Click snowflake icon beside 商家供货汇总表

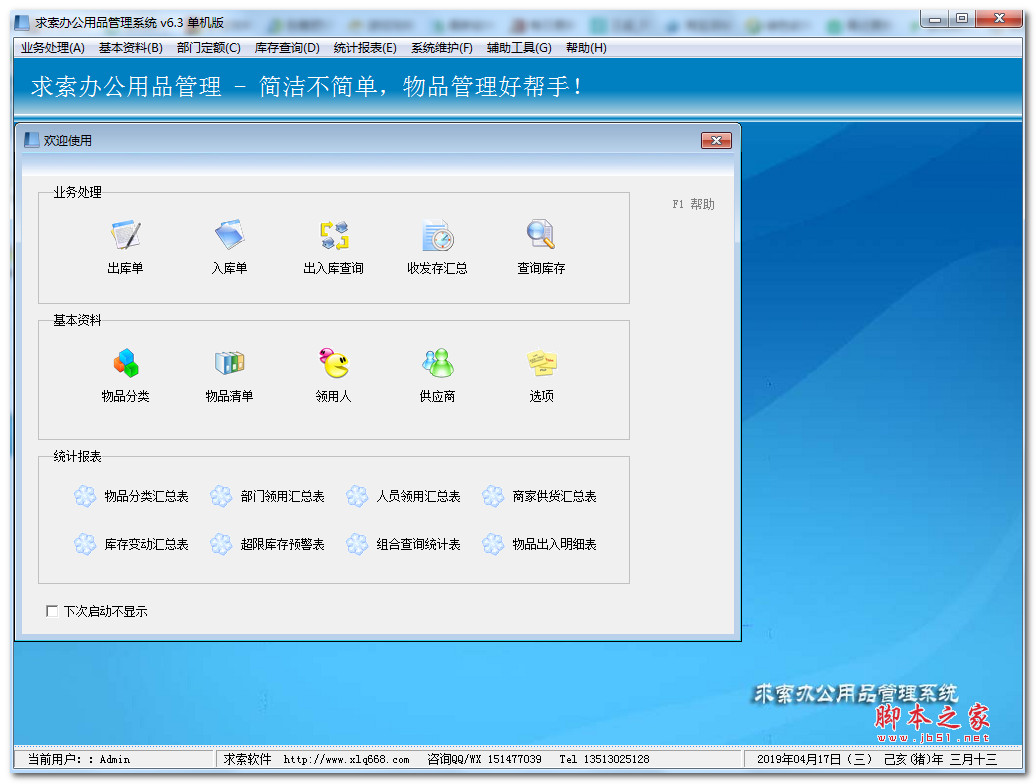pyautogui.click(x=493, y=496)
